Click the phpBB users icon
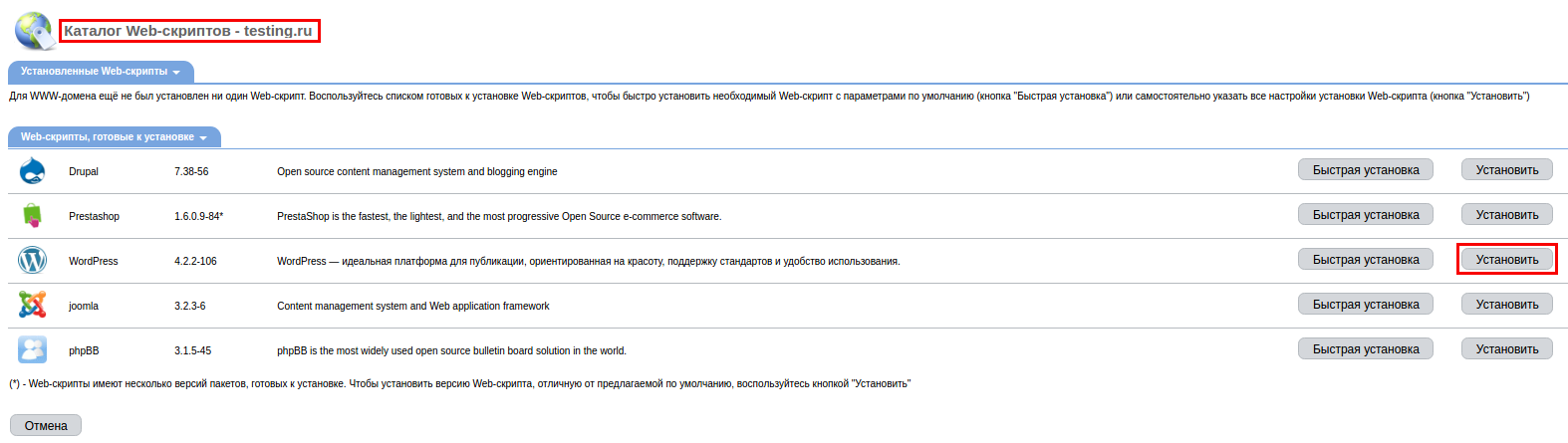Screen dimensions: 1568x443 [32, 349]
